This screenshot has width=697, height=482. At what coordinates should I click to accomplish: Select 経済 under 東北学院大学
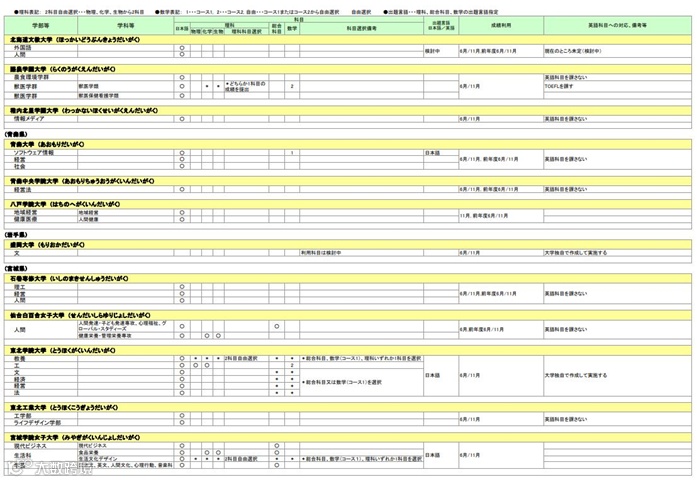click(x=41, y=379)
